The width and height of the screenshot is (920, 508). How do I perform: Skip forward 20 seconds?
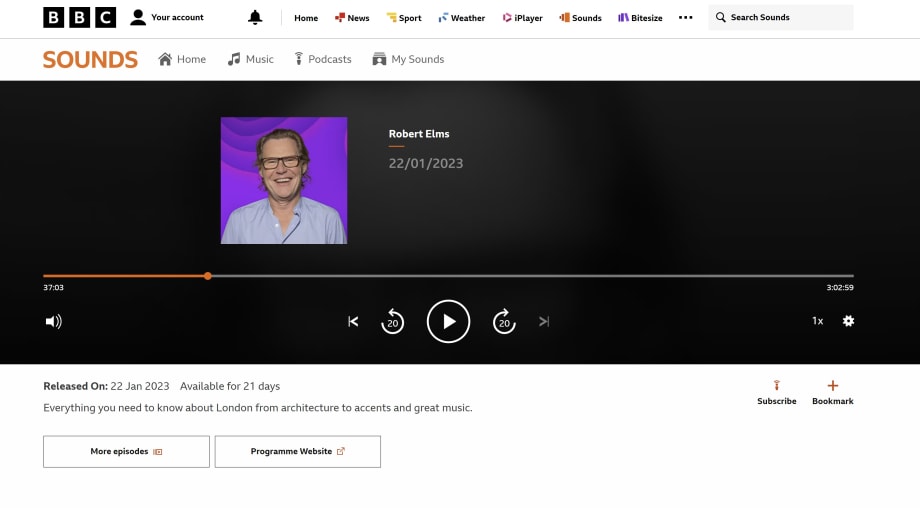(504, 321)
